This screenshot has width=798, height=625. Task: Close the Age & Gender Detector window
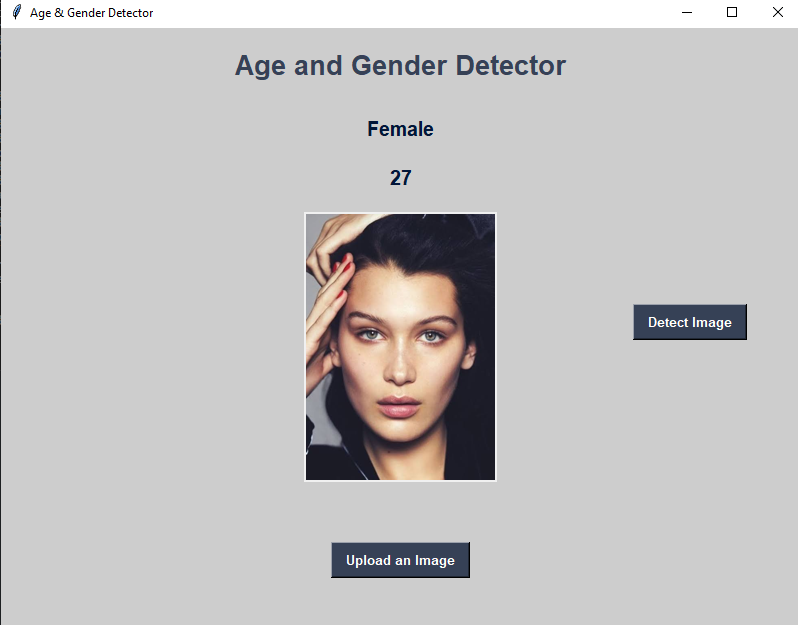(x=777, y=12)
